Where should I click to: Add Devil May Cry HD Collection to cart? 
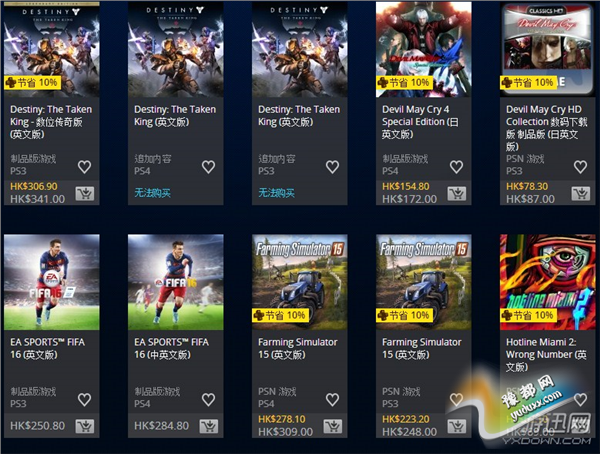point(580,194)
